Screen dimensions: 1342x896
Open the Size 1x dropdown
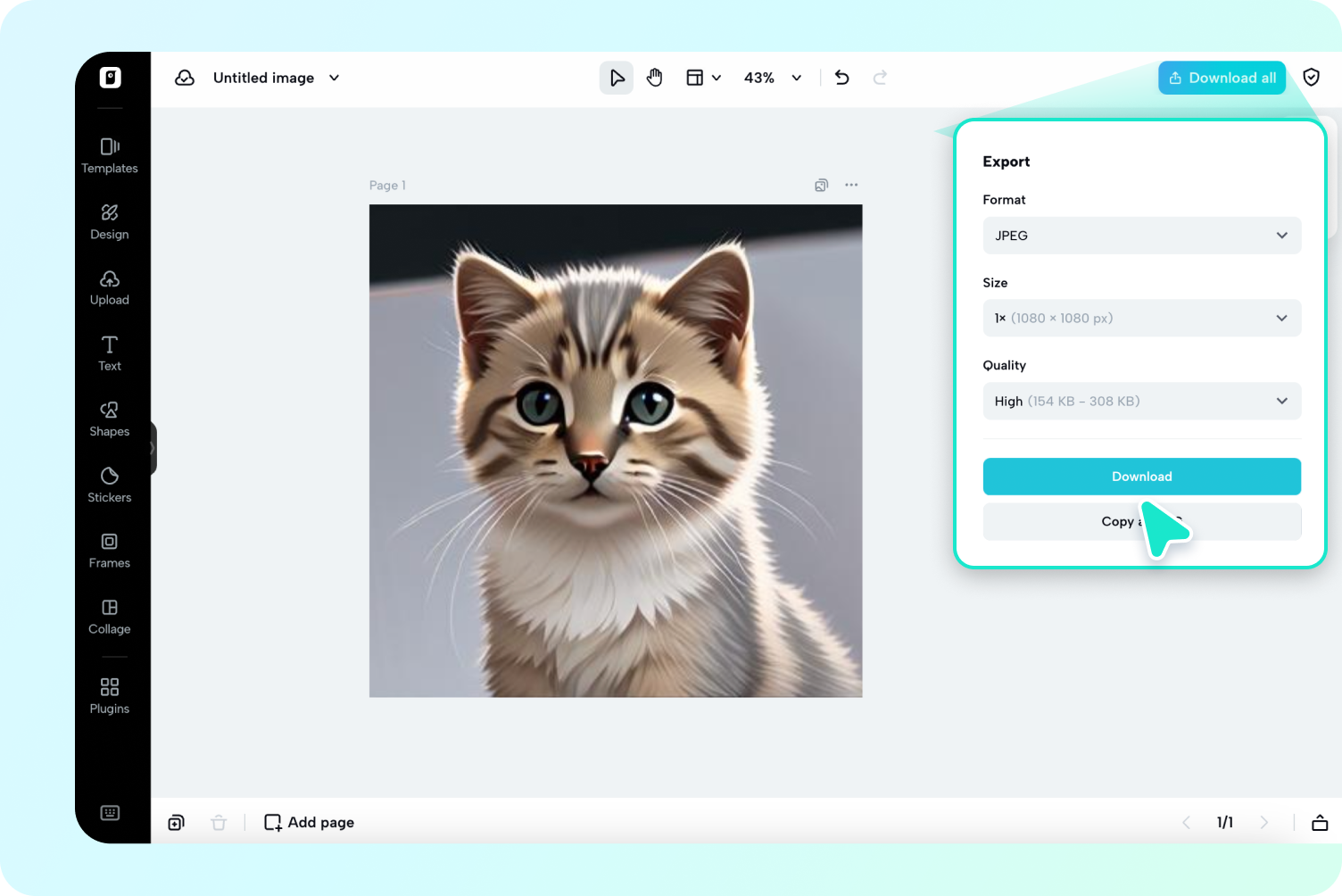coord(1142,318)
